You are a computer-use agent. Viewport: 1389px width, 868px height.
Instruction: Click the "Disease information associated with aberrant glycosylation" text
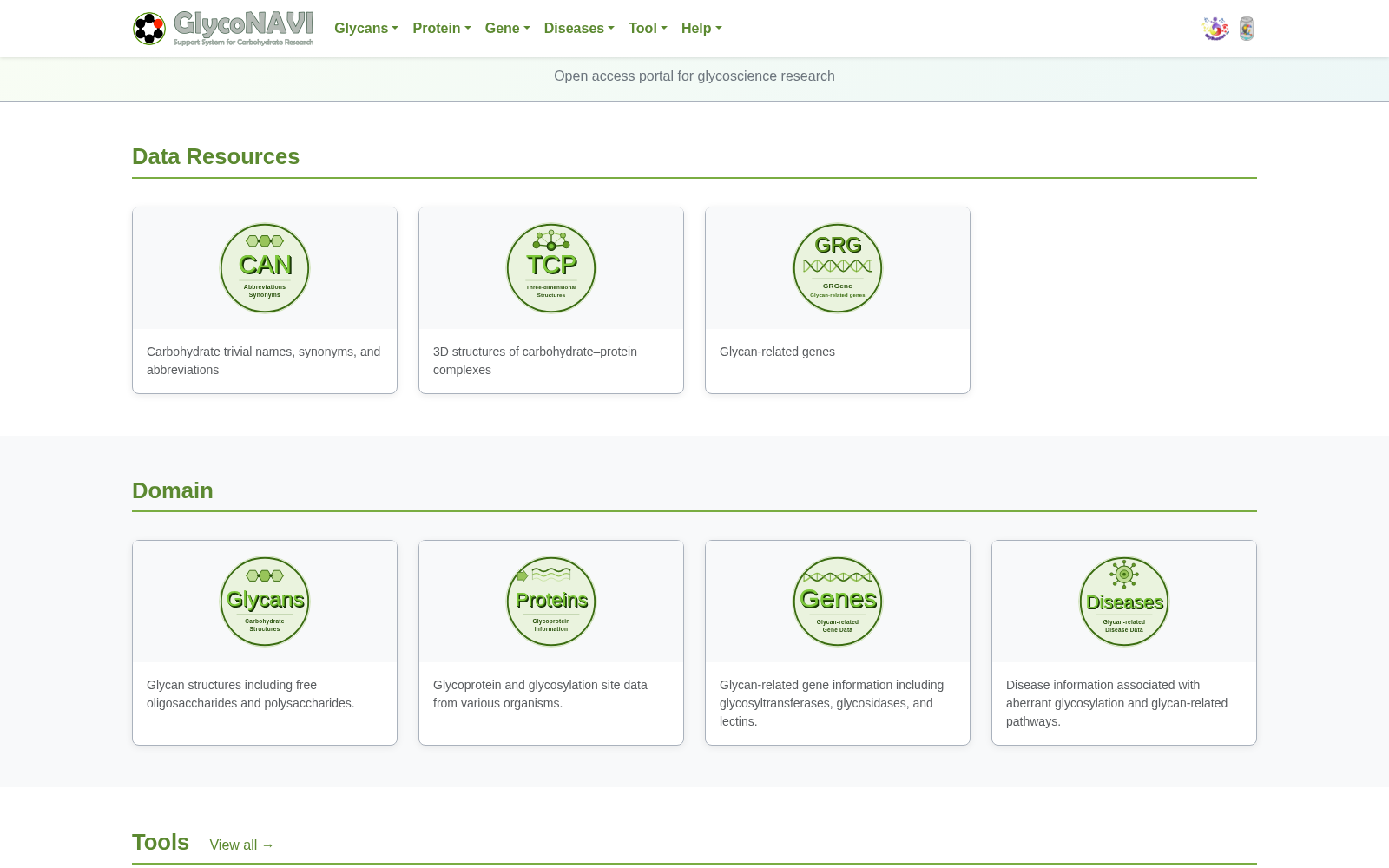1116,703
